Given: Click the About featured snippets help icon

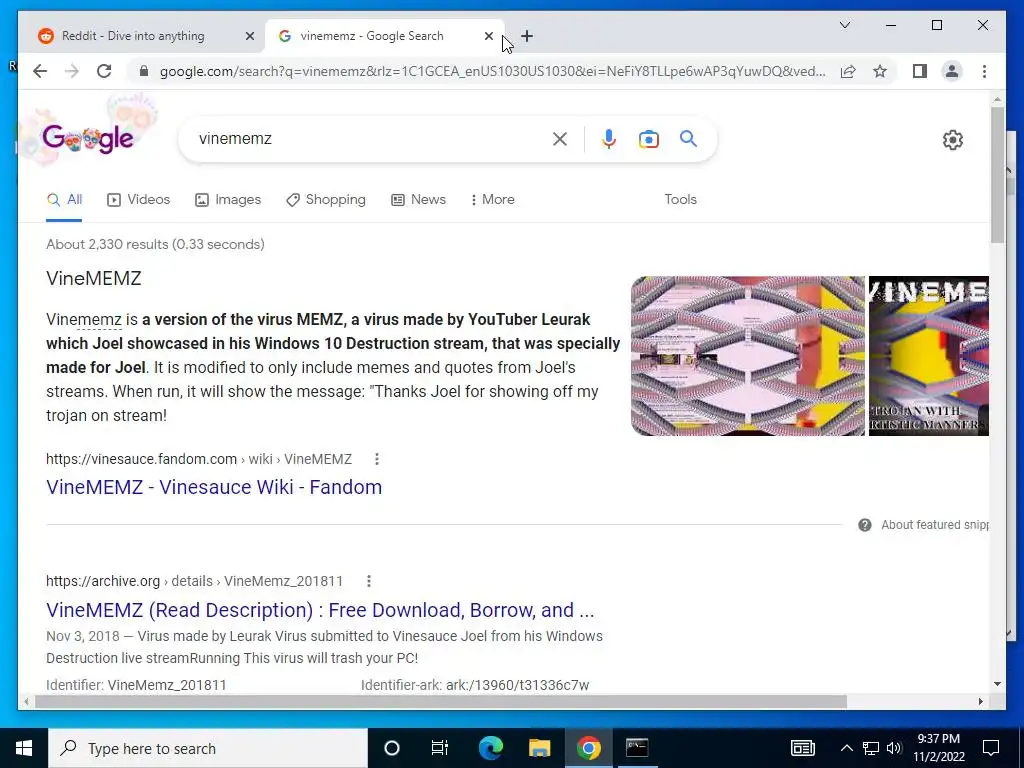Looking at the screenshot, I should pyautogui.click(x=865, y=525).
